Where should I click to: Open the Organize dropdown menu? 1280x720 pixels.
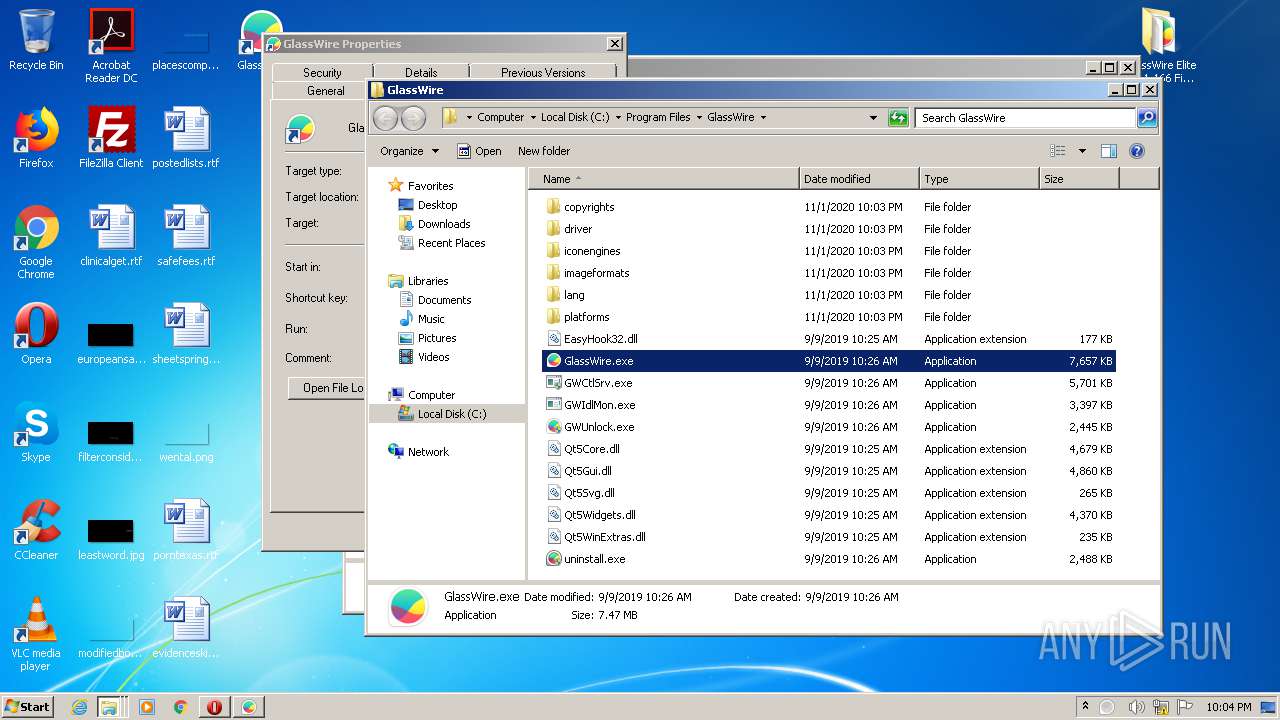[409, 151]
